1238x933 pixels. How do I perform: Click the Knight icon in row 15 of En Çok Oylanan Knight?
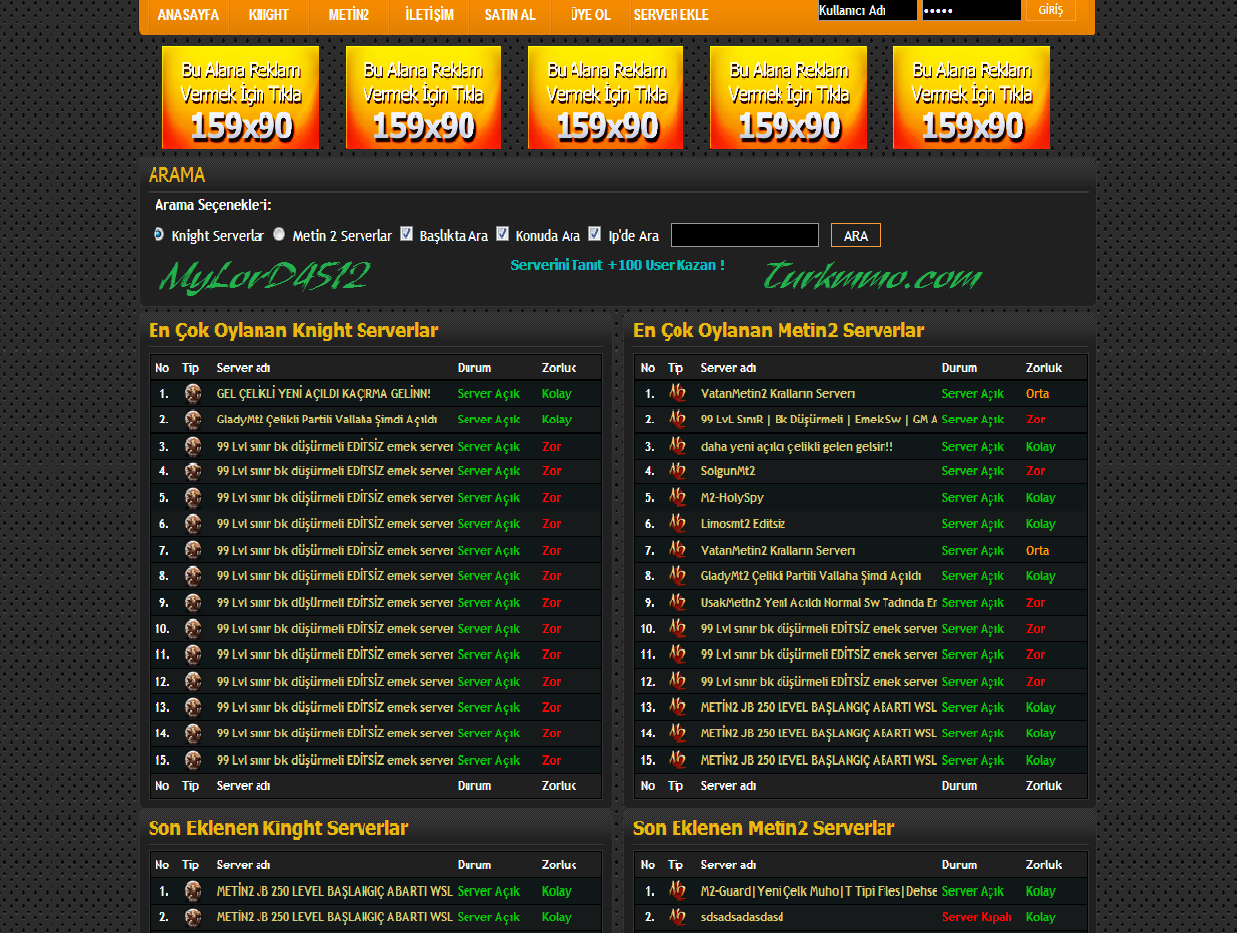pos(193,760)
